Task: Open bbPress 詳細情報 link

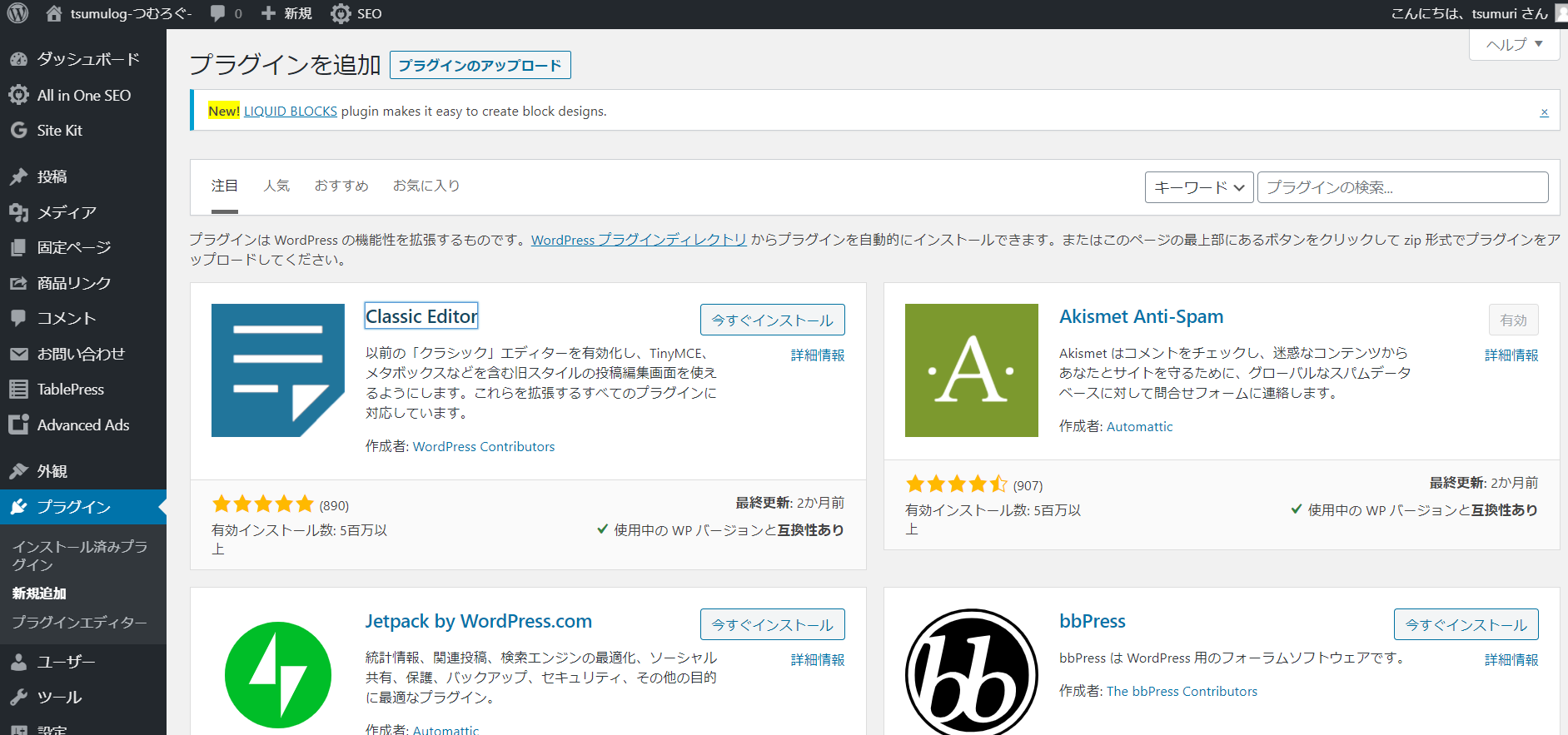Action: (x=1511, y=660)
